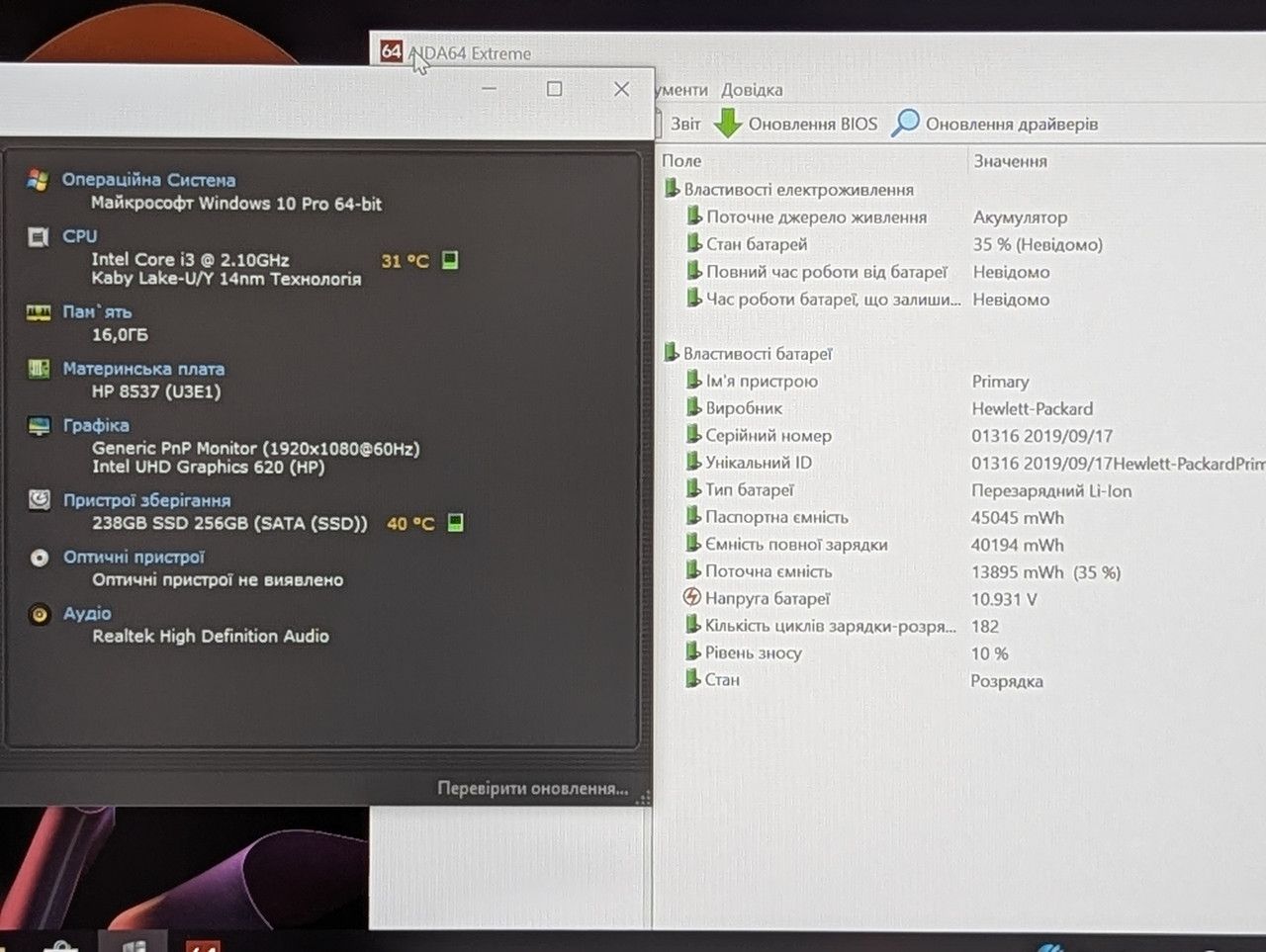Click the green arrow icon for Оновлення BIOS
This screenshot has height=952, width=1266.
point(728,124)
